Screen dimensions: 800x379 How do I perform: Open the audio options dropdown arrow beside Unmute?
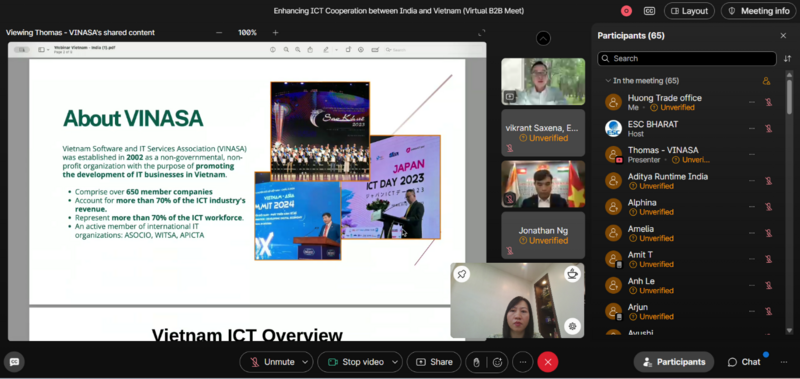pyautogui.click(x=305, y=362)
